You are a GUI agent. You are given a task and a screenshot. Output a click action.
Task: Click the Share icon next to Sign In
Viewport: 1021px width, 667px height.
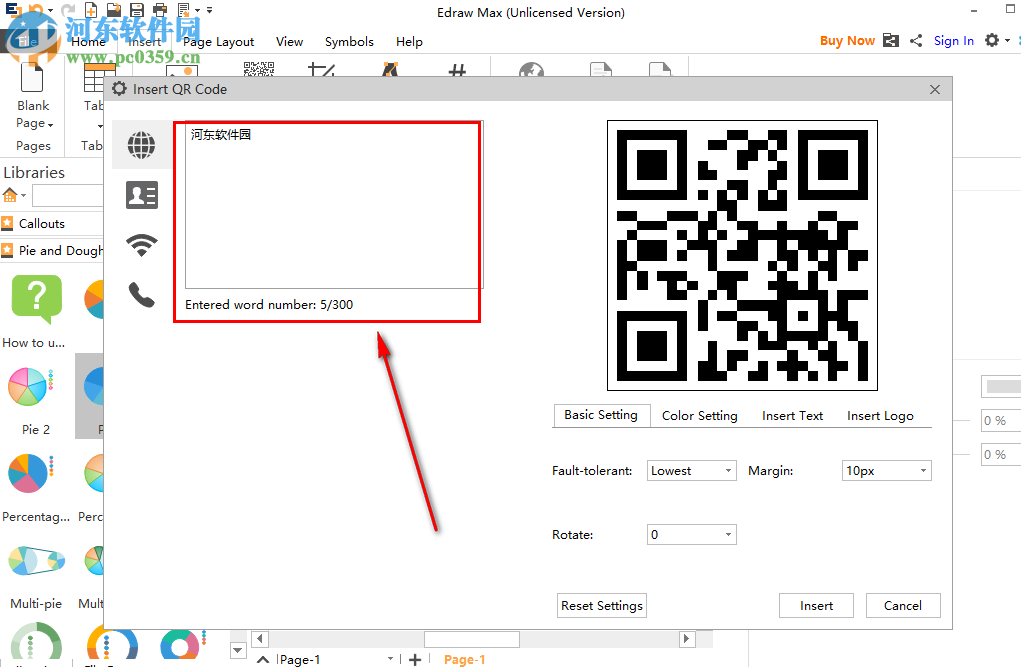(x=915, y=40)
